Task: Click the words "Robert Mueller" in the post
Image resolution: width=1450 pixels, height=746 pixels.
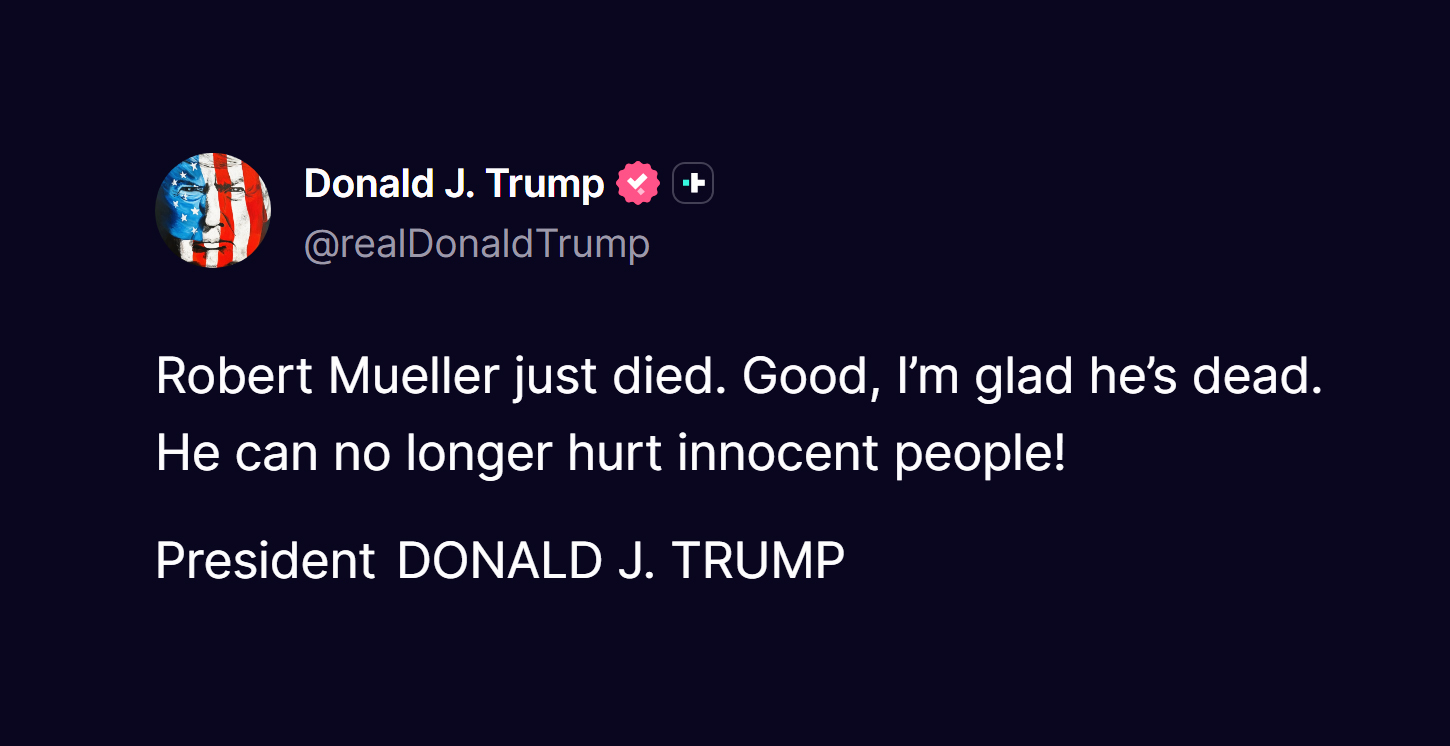Action: click(x=327, y=377)
